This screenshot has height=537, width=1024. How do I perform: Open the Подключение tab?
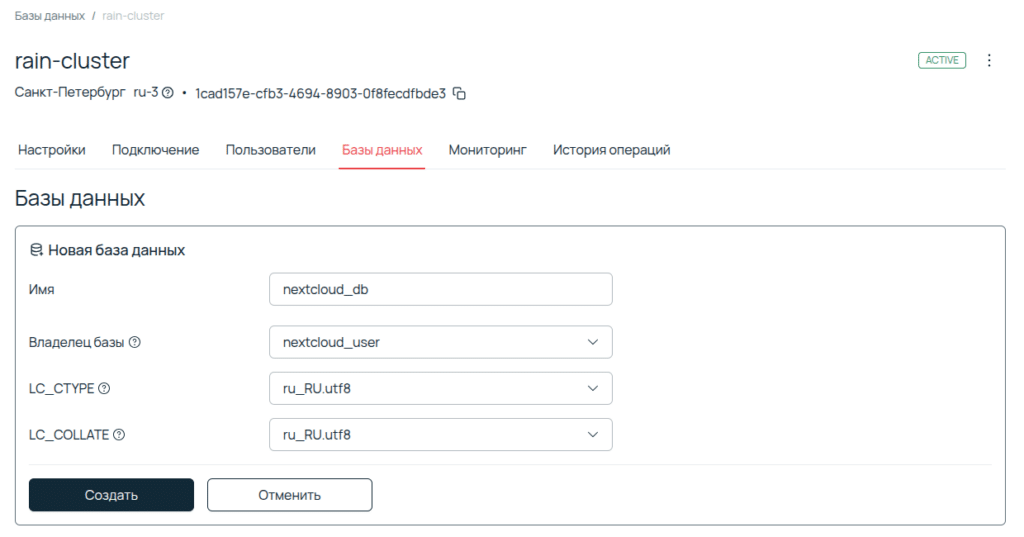(x=155, y=150)
